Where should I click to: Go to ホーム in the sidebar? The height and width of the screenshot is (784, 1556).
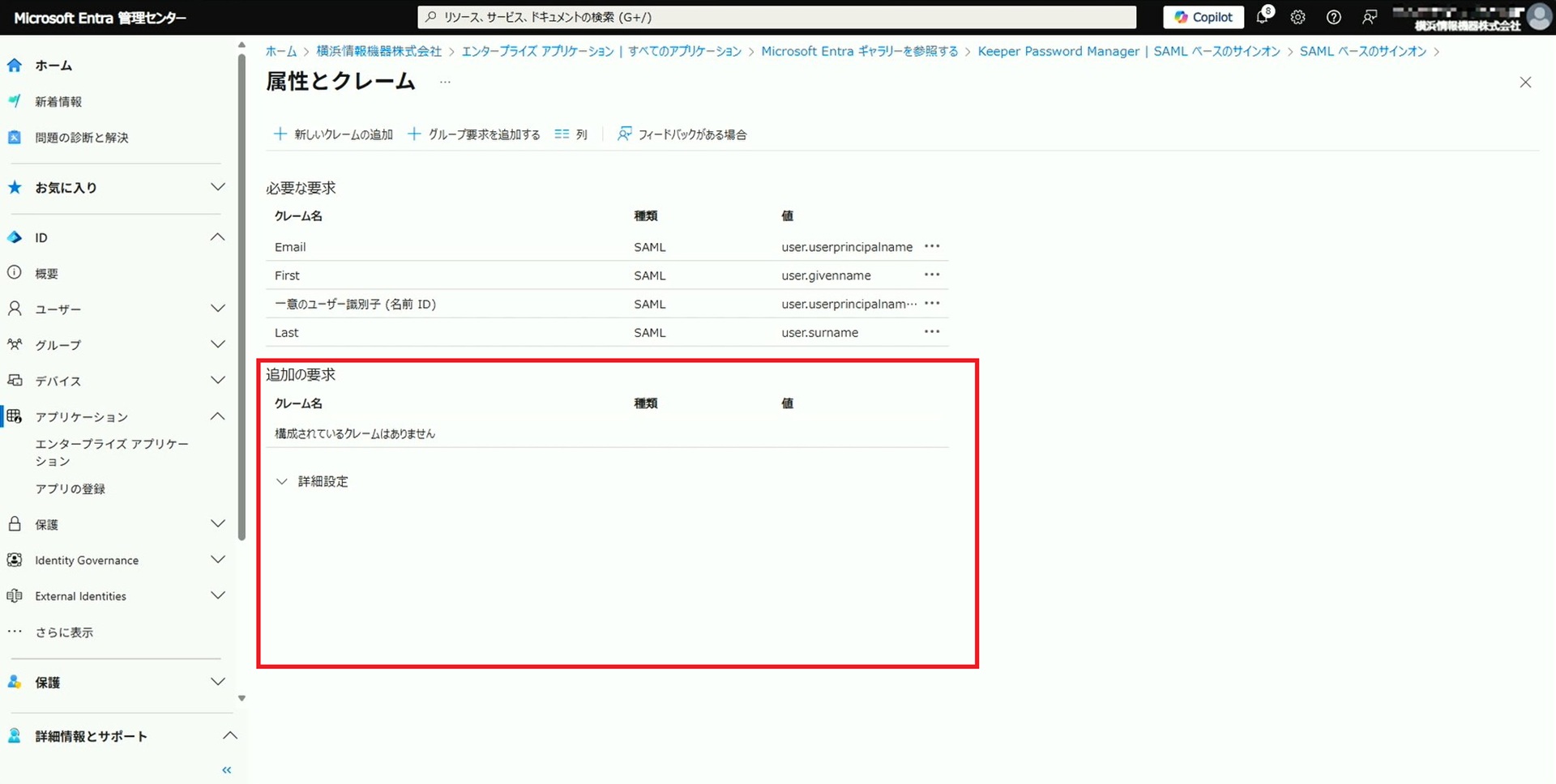(x=53, y=66)
